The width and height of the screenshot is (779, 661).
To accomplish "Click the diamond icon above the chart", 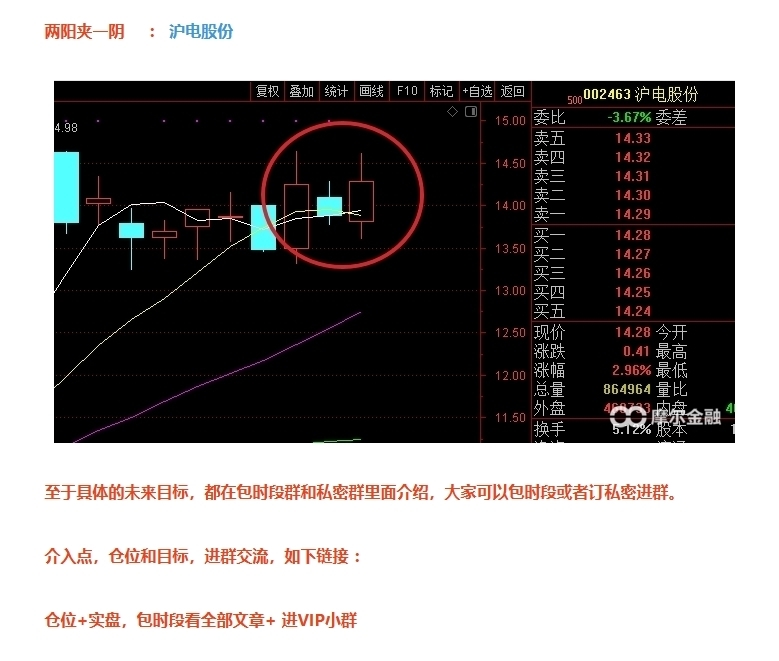I will pyautogui.click(x=453, y=111).
